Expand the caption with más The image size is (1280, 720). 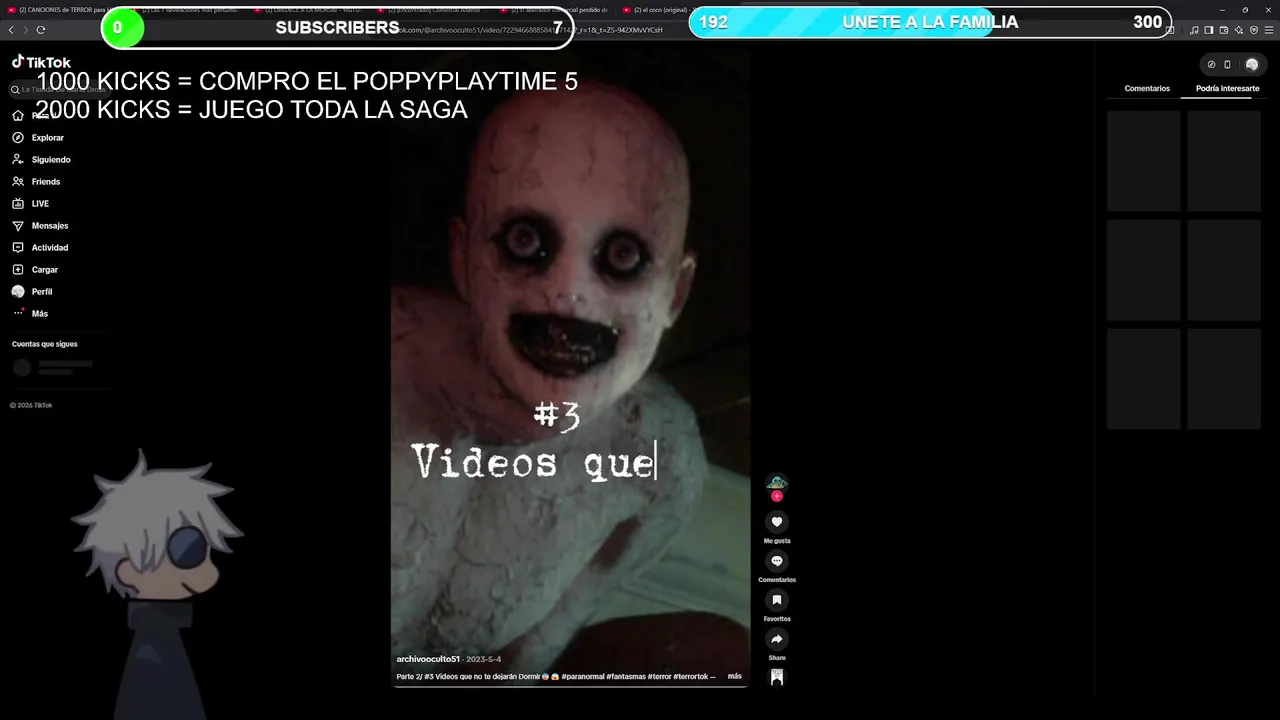click(x=735, y=677)
